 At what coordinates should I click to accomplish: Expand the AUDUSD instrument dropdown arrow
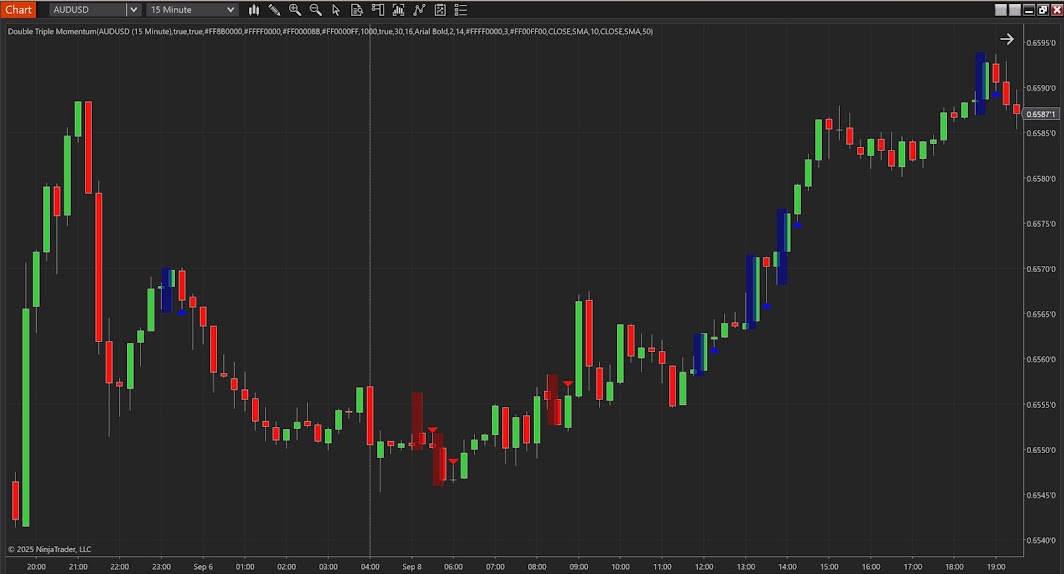click(132, 10)
